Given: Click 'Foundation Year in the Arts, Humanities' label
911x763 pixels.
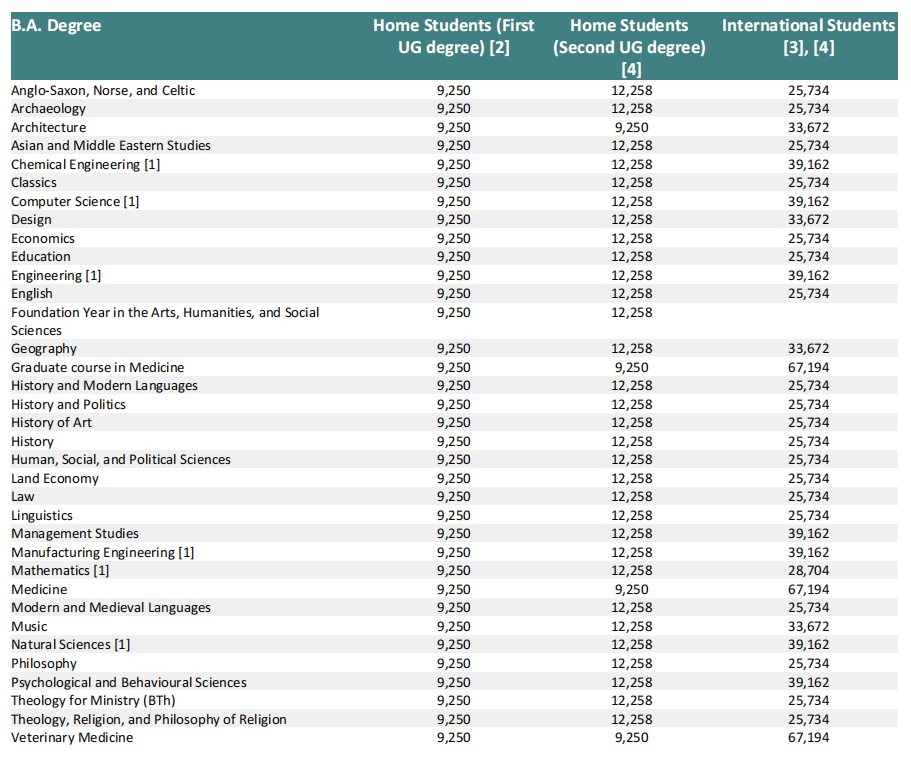Looking at the screenshot, I should click(165, 321).
